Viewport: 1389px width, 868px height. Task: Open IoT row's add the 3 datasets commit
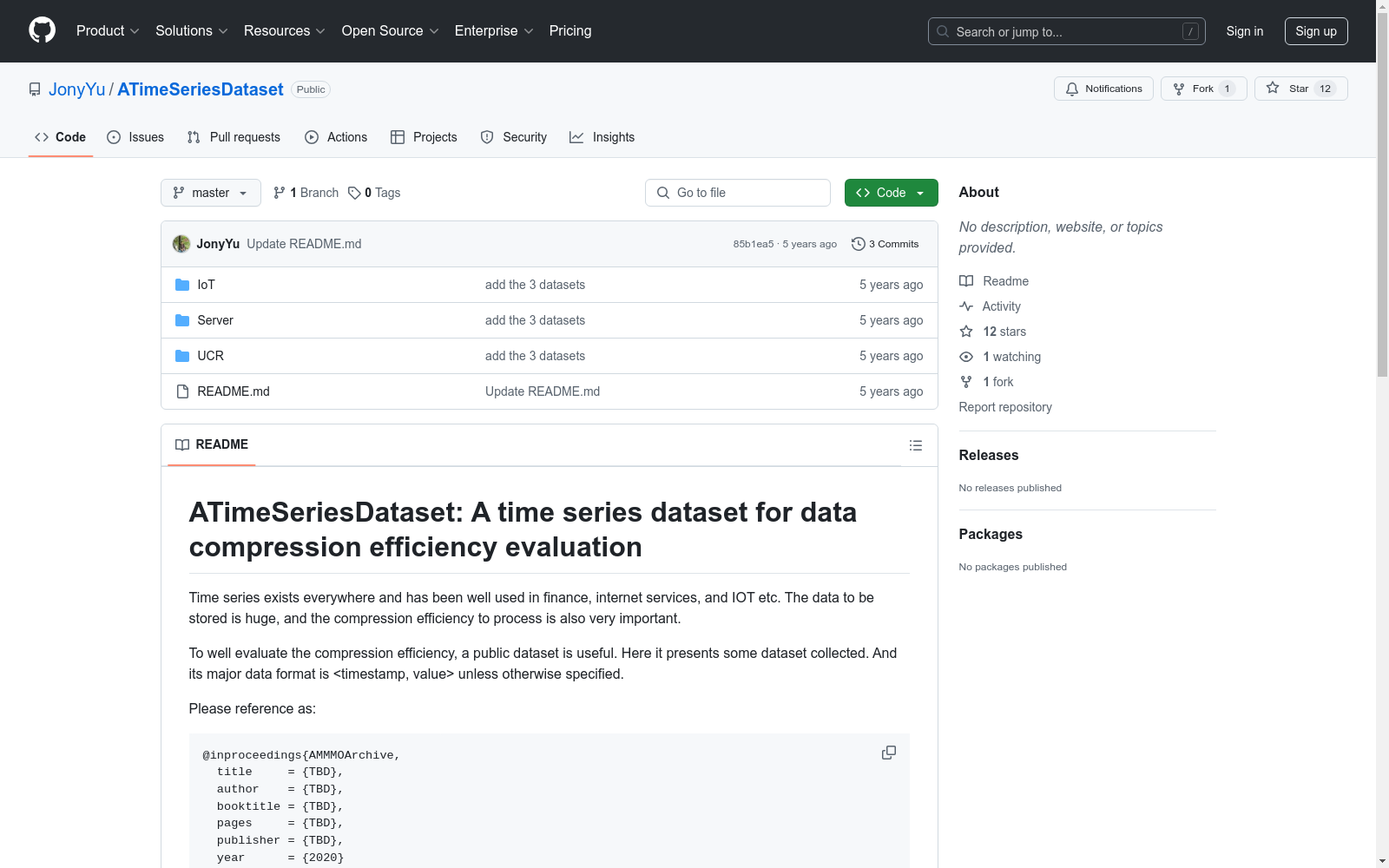click(x=535, y=285)
